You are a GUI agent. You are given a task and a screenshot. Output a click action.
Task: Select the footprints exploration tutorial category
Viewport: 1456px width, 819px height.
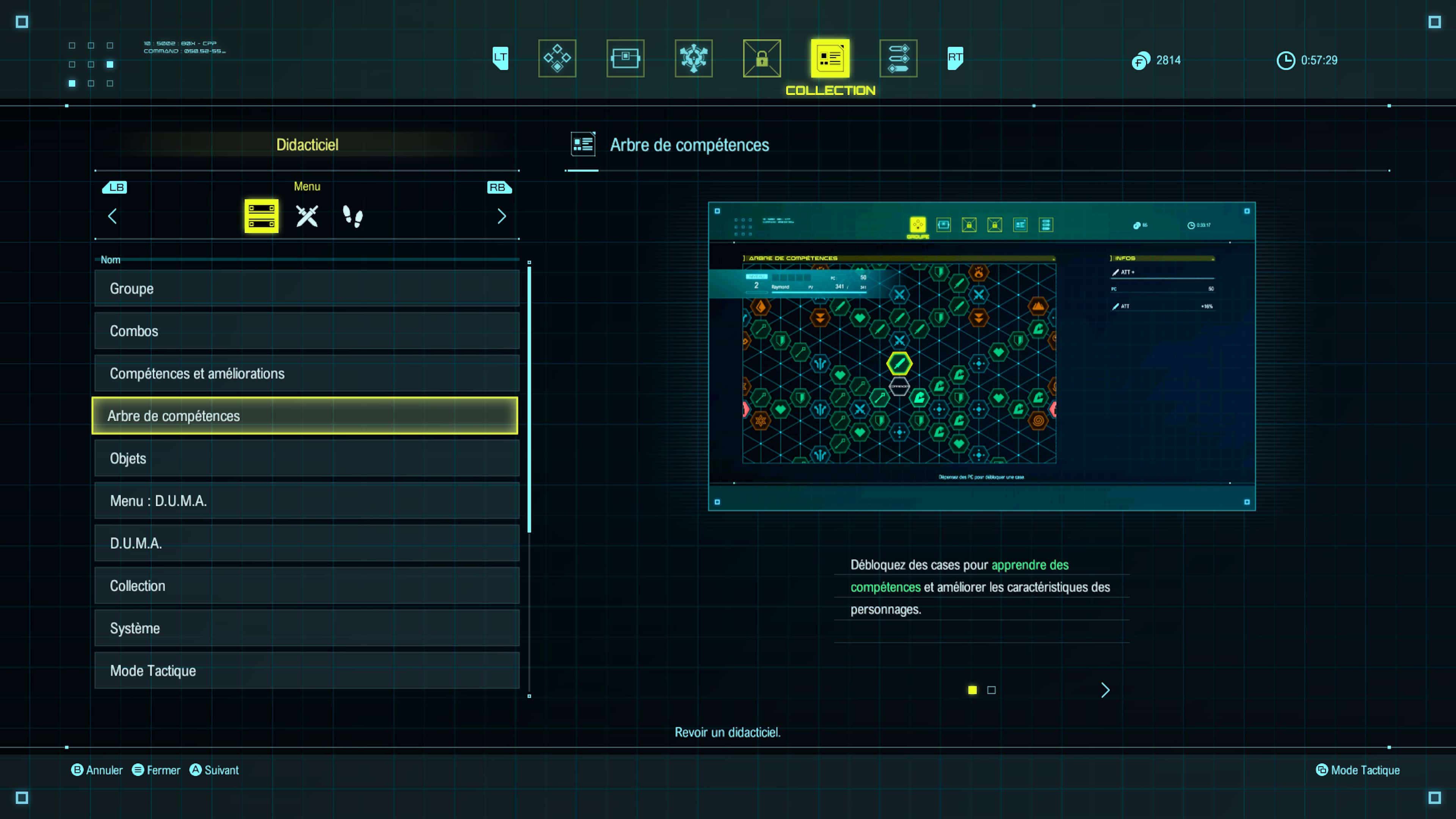coord(353,216)
